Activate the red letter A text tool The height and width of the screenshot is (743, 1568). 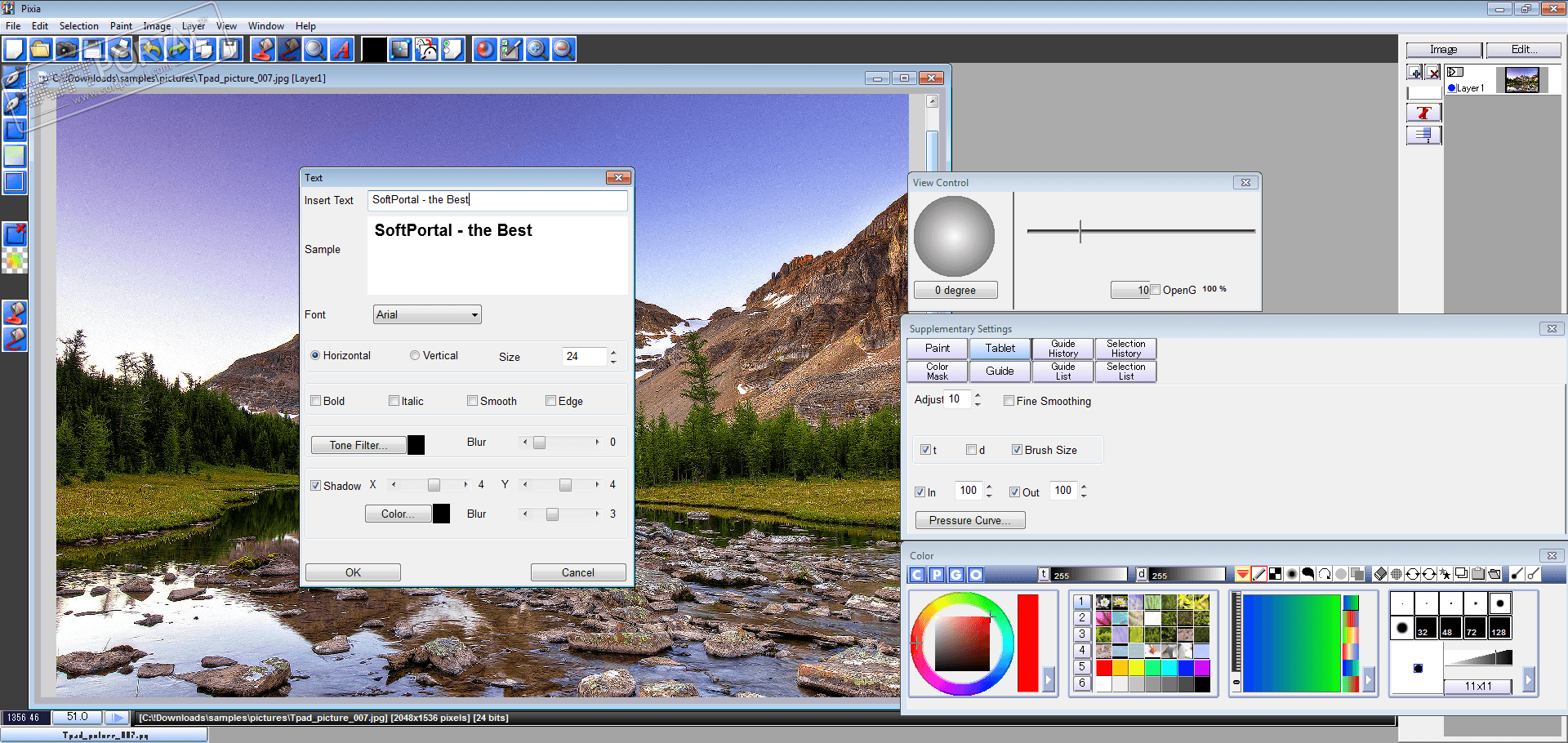click(x=341, y=50)
